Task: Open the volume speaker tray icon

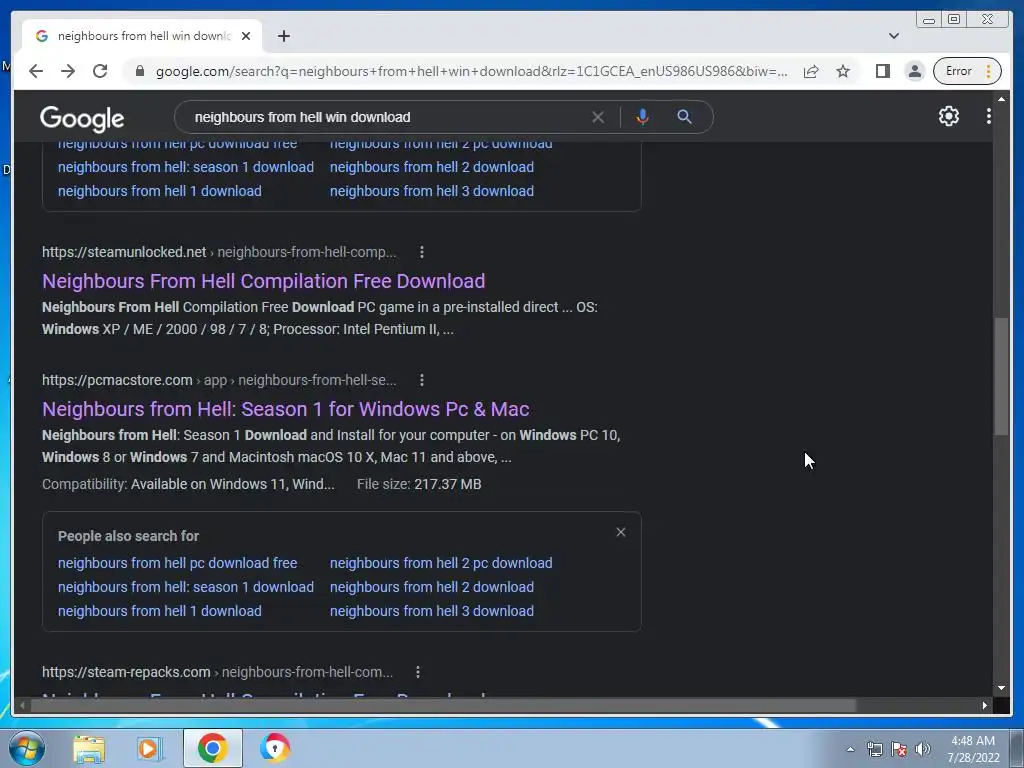Action: coord(922,749)
